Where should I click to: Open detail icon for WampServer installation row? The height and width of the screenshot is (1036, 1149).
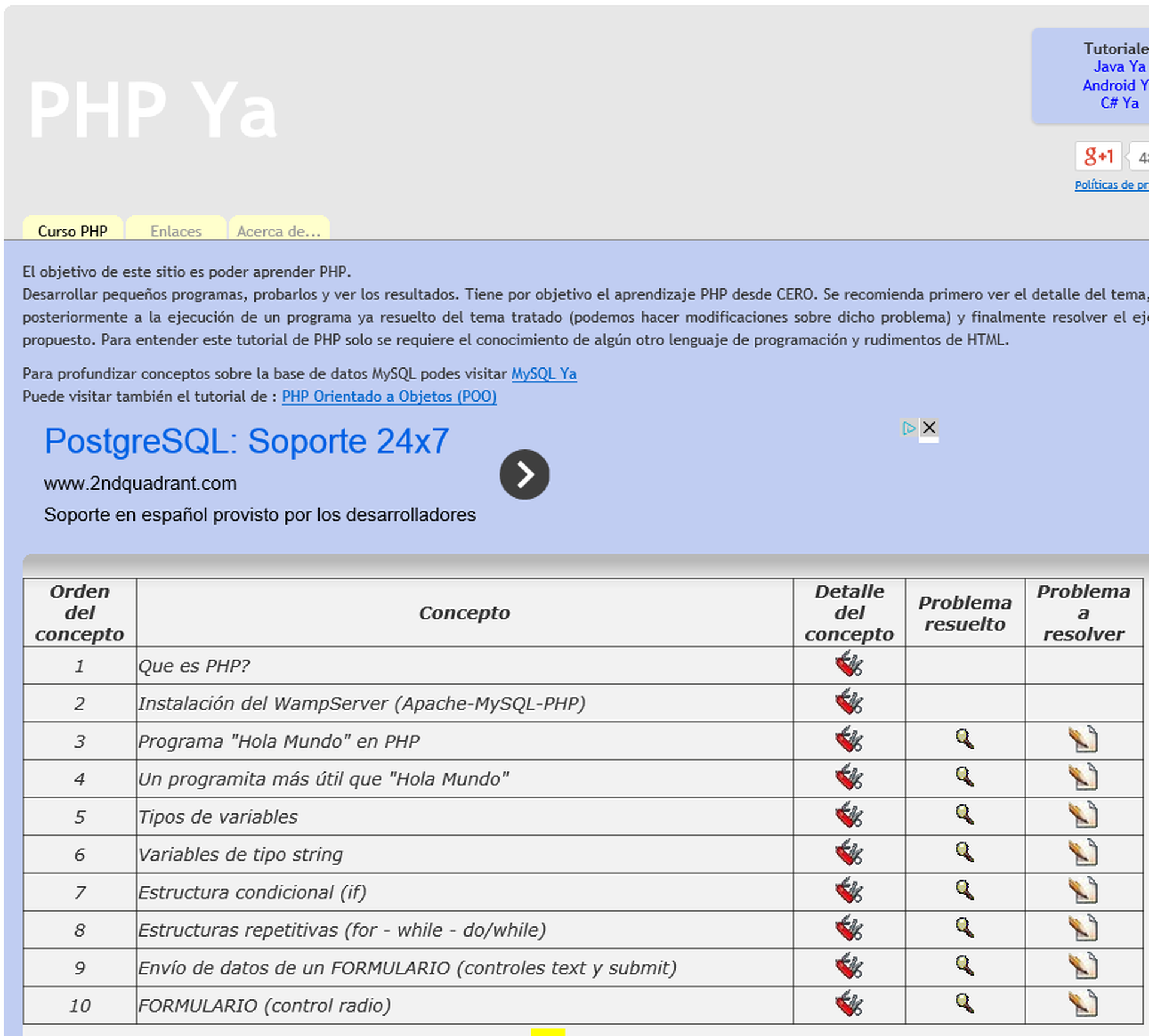(x=849, y=702)
